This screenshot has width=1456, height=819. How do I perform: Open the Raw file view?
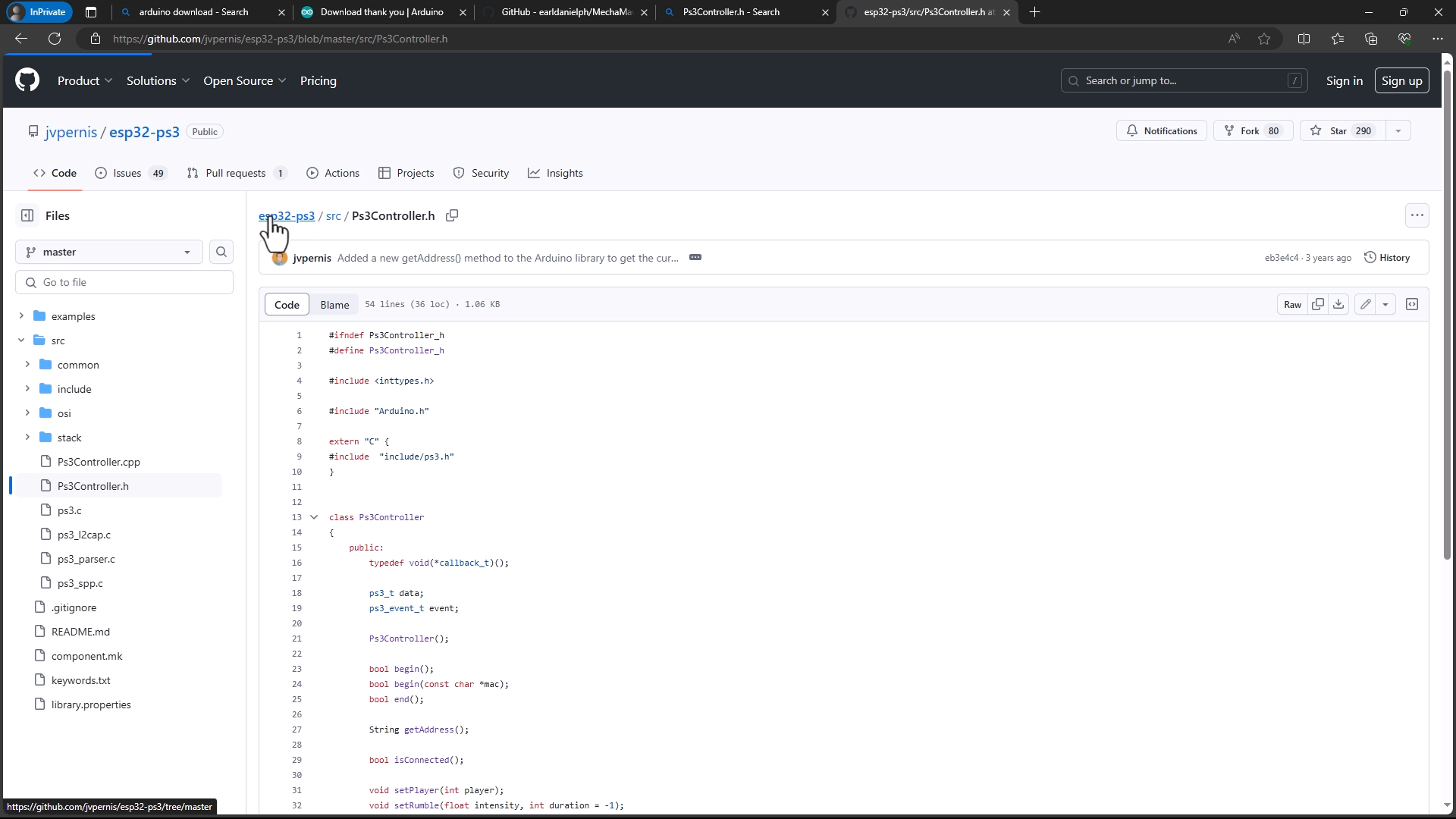click(1292, 305)
